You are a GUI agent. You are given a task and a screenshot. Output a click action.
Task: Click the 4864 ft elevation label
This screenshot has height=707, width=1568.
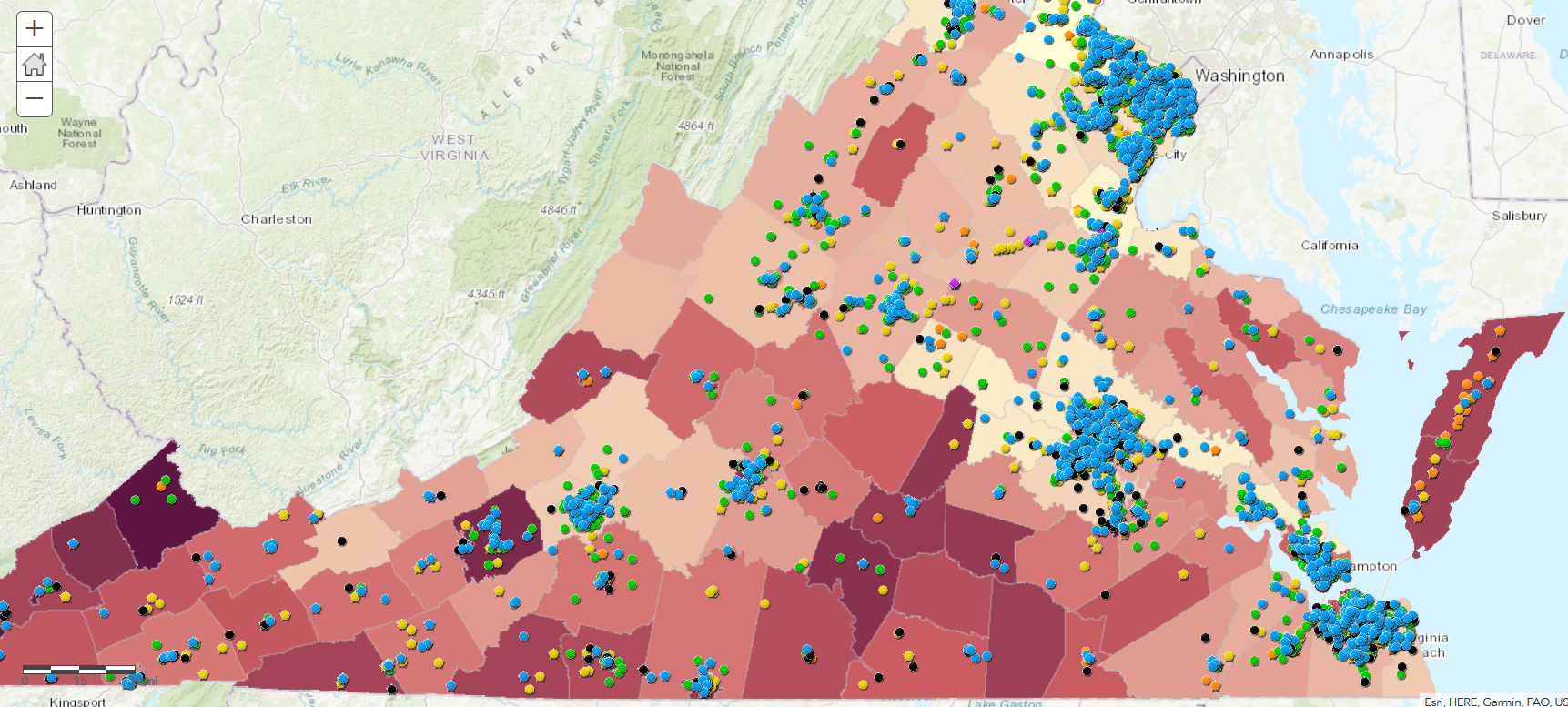696,126
